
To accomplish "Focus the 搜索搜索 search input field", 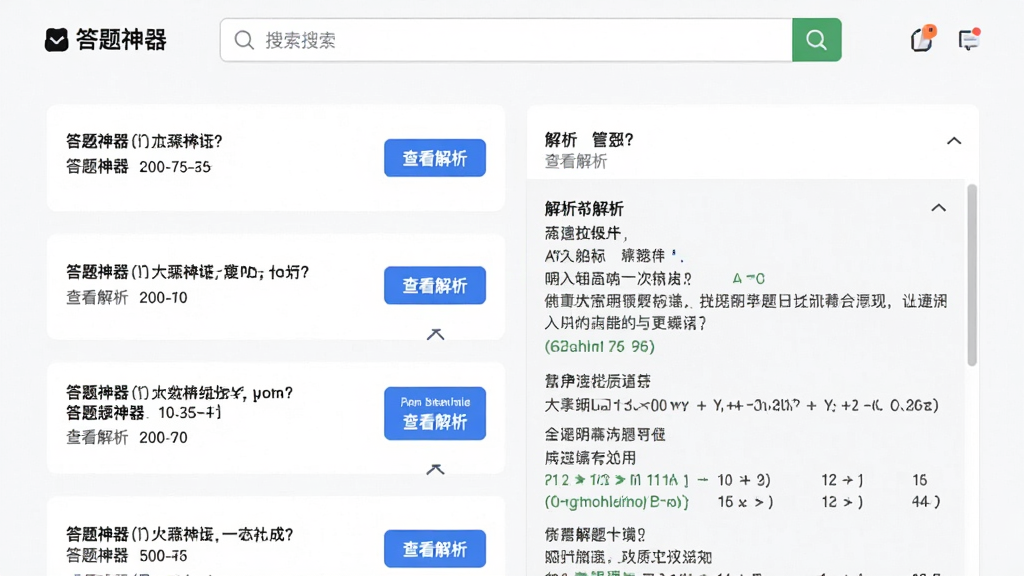I will (506, 40).
